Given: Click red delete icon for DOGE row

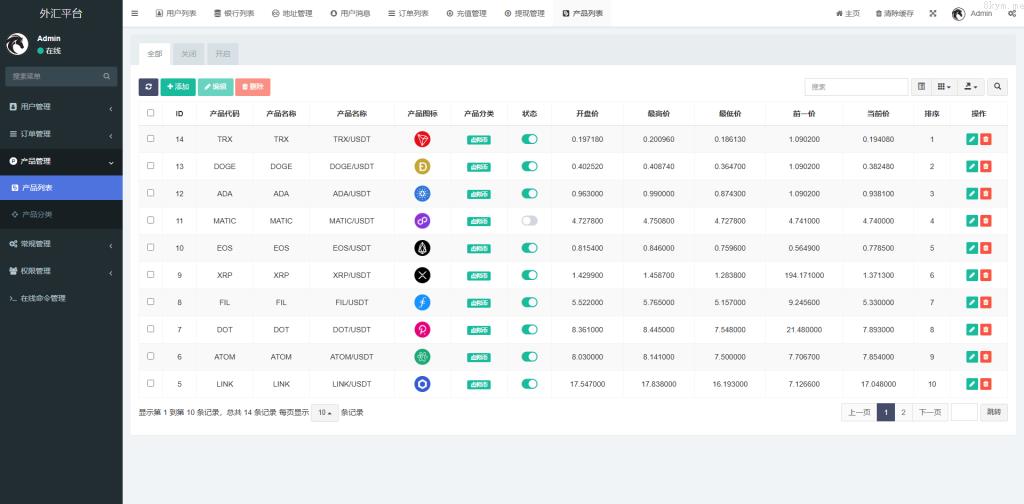Looking at the screenshot, I should tap(986, 166).
